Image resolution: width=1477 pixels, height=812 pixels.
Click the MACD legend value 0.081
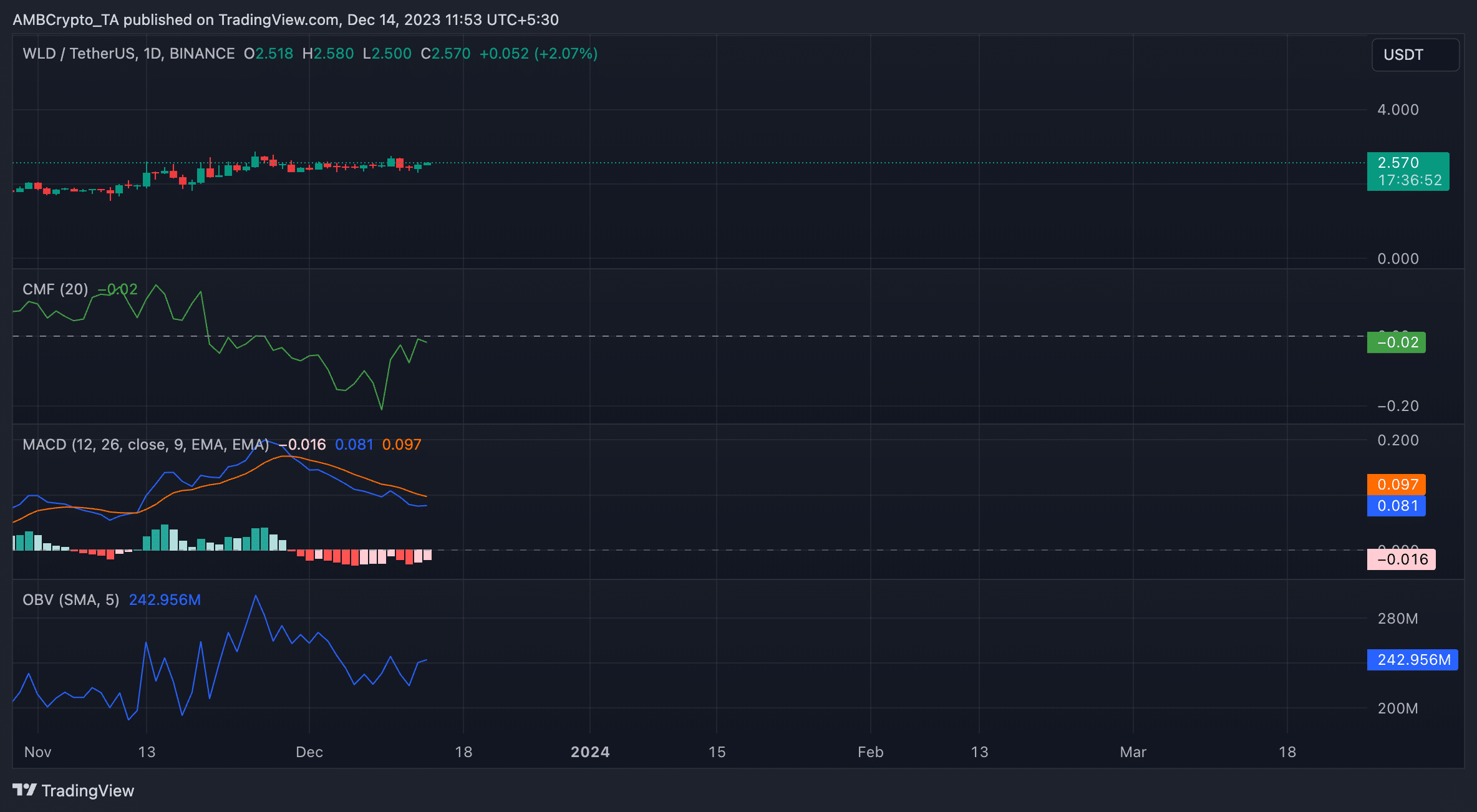pyautogui.click(x=354, y=445)
